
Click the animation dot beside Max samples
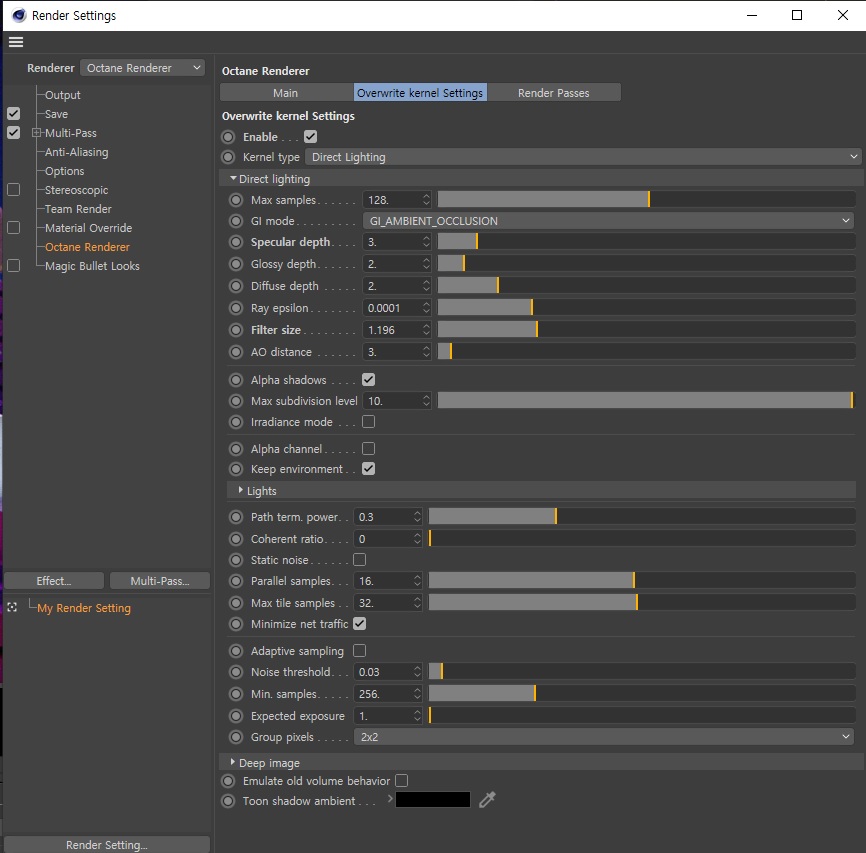click(236, 200)
